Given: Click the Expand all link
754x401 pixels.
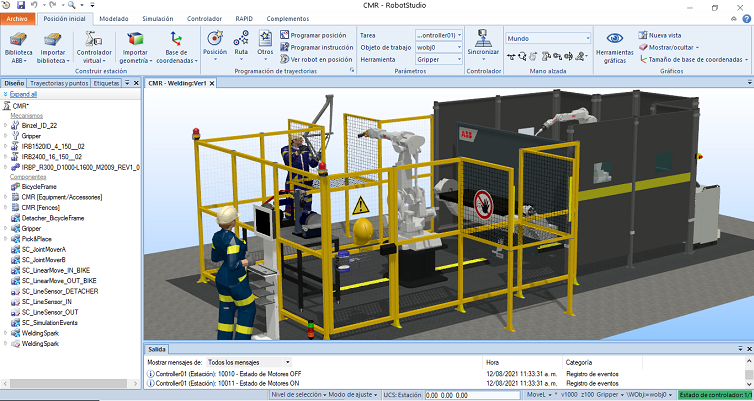Looking at the screenshot, I should pos(23,94).
